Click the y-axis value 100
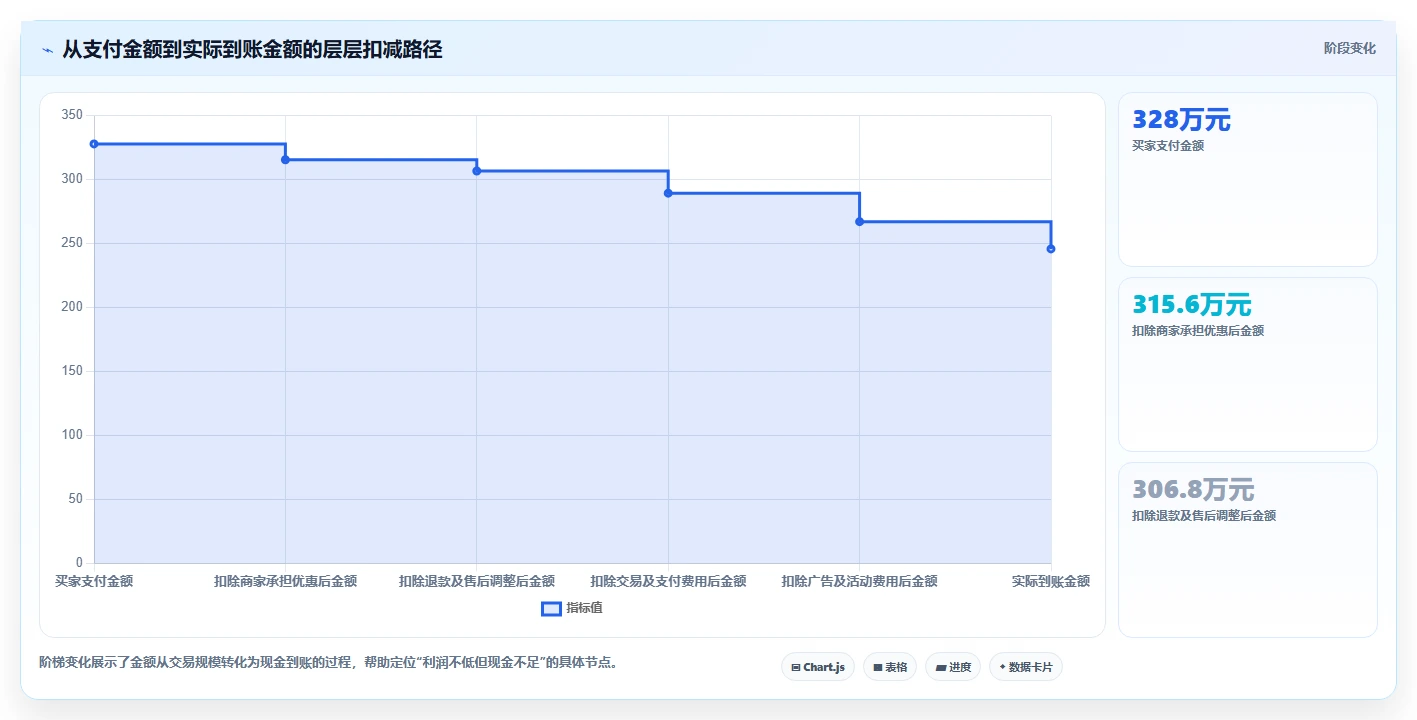Image resolution: width=1417 pixels, height=720 pixels. (72, 435)
